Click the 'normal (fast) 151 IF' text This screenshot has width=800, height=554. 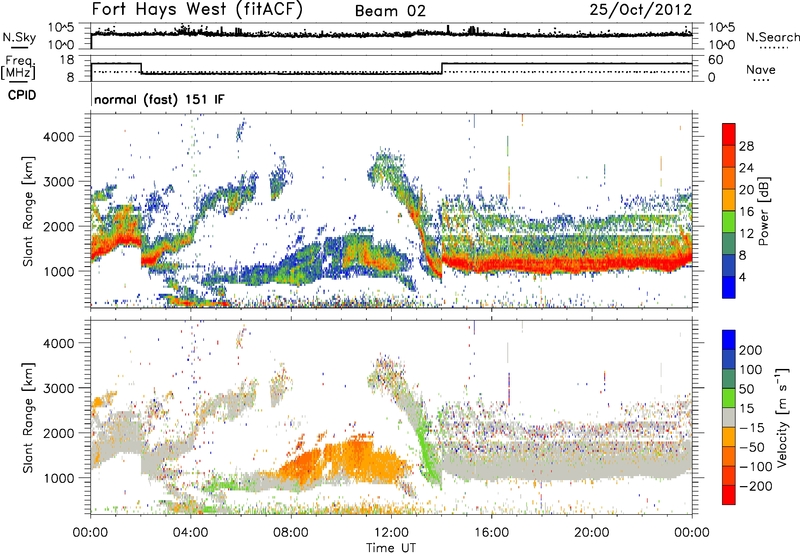[x=159, y=99]
